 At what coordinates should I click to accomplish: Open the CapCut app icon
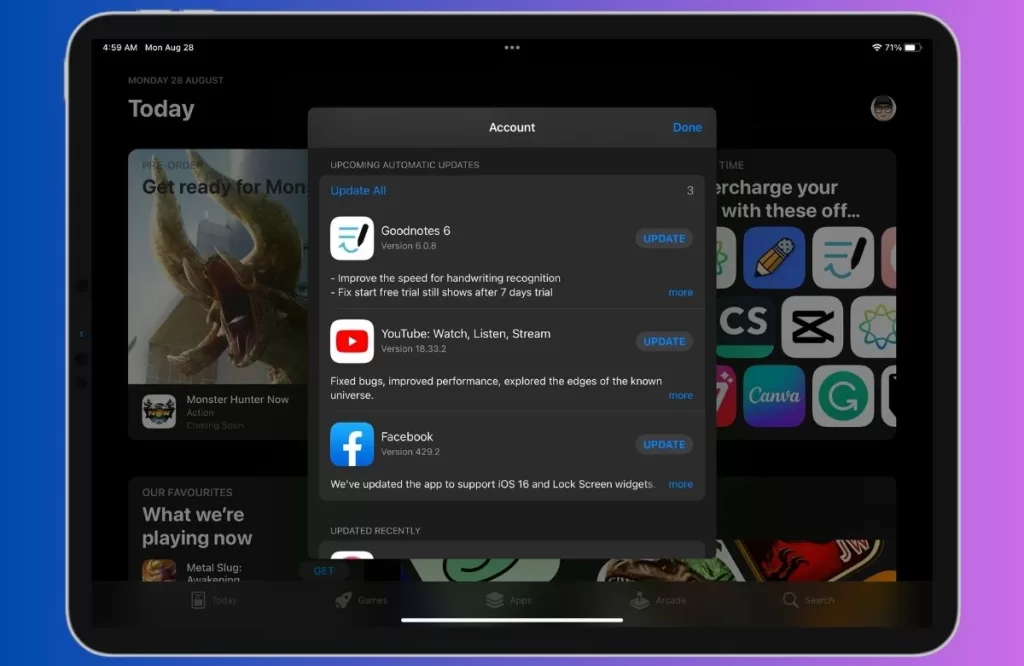(x=812, y=327)
